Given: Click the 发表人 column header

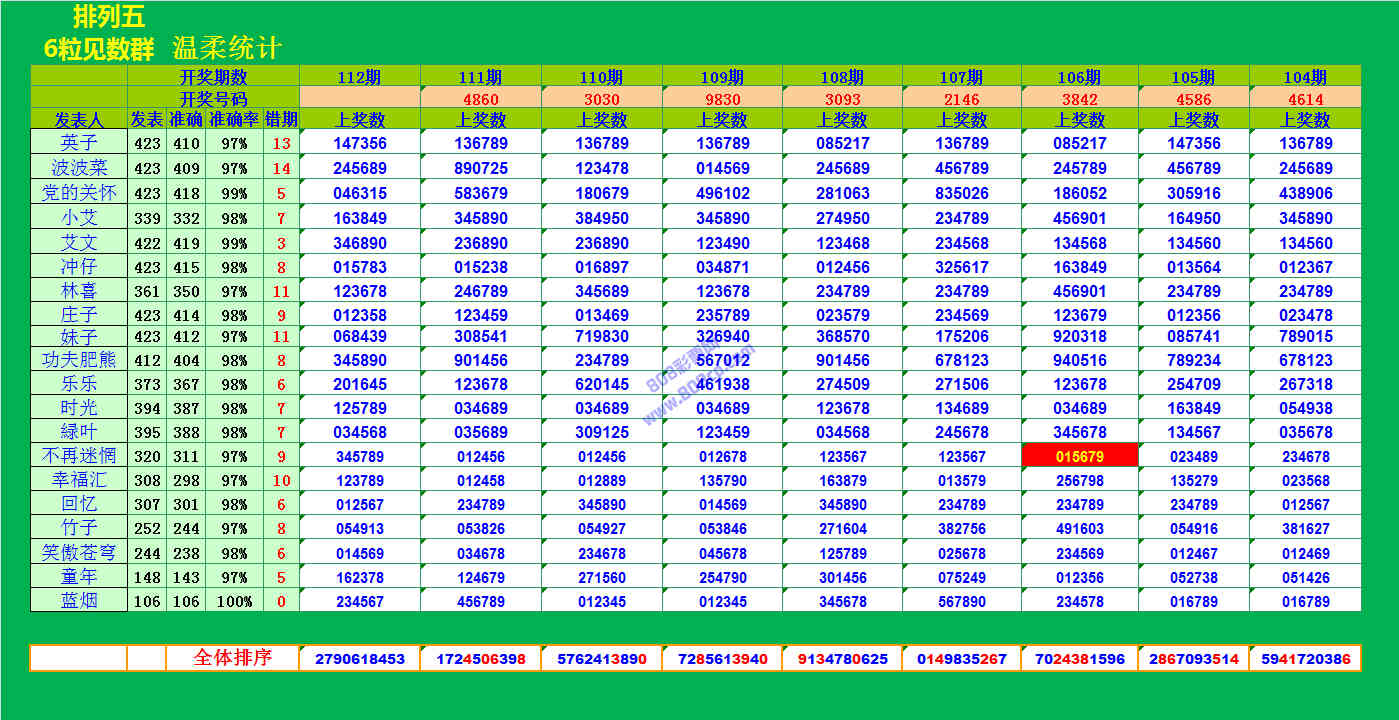Looking at the screenshot, I should coord(79,120).
